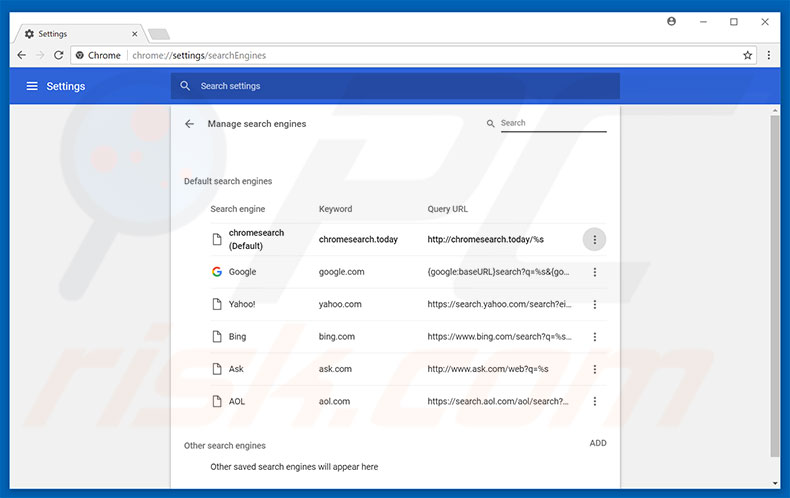790x498 pixels.
Task: Click the chromesearch page icon
Action: 217,239
